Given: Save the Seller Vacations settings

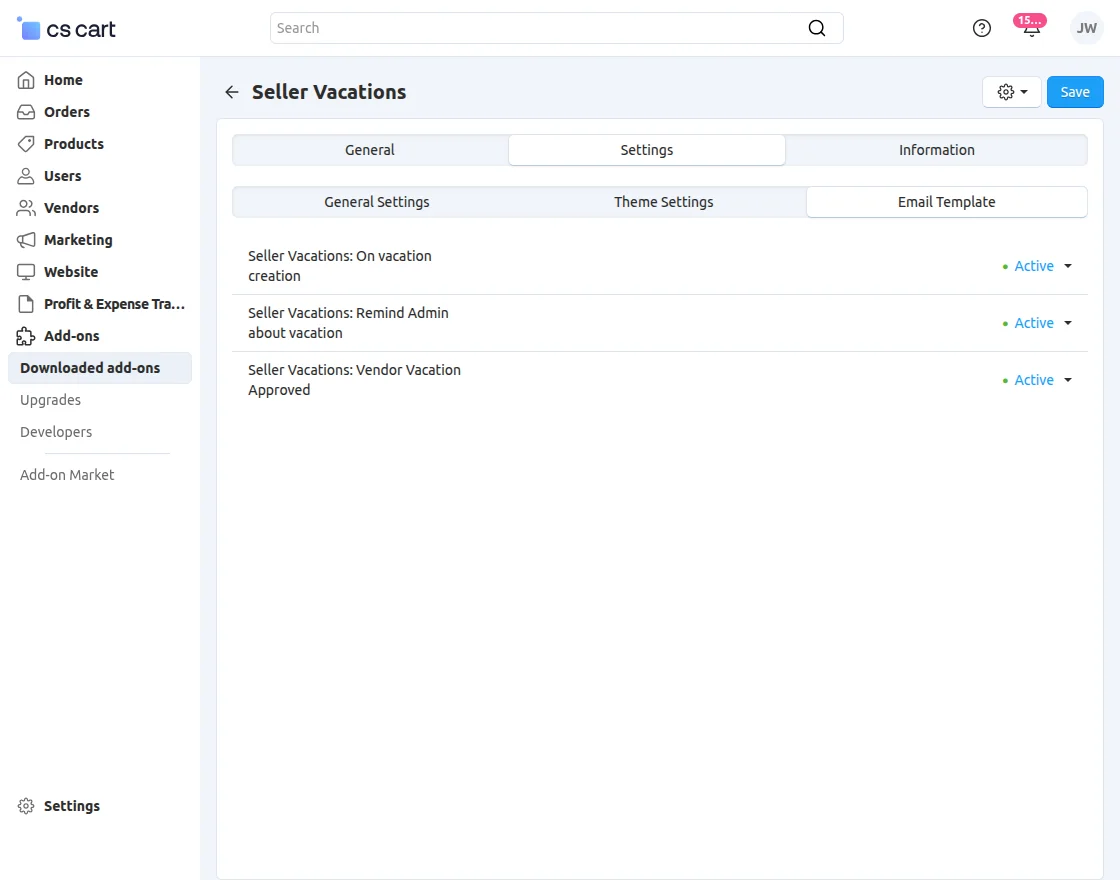Looking at the screenshot, I should [x=1075, y=91].
